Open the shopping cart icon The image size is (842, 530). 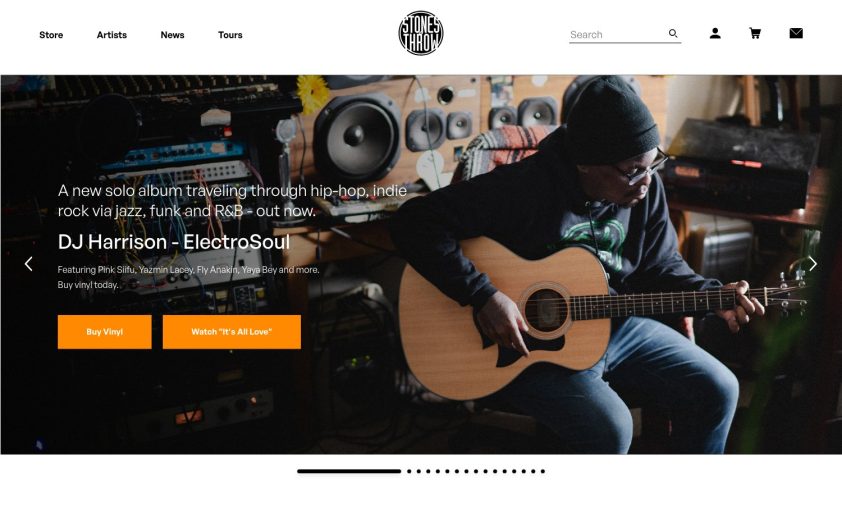pos(755,34)
